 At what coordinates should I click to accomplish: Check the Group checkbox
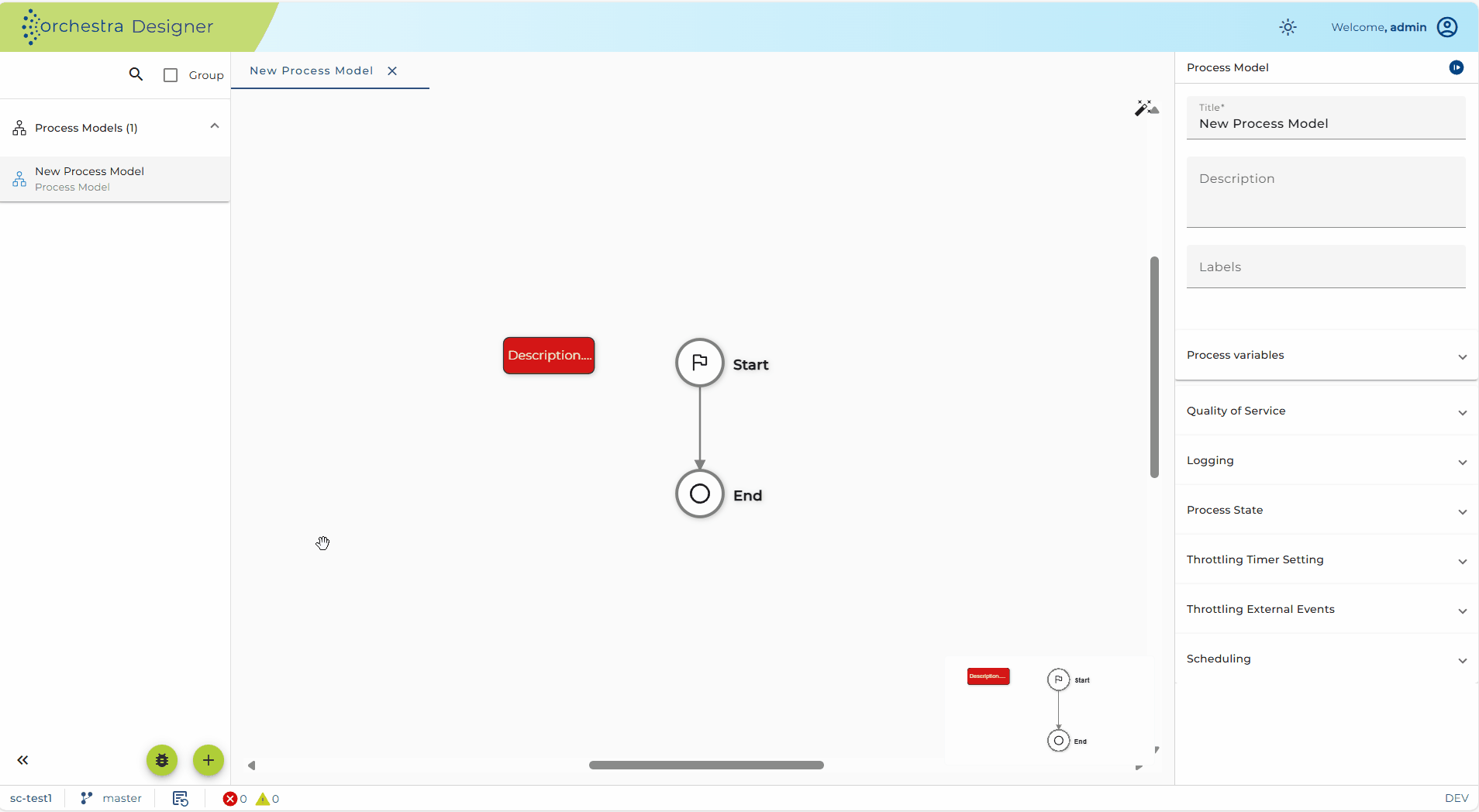(171, 75)
